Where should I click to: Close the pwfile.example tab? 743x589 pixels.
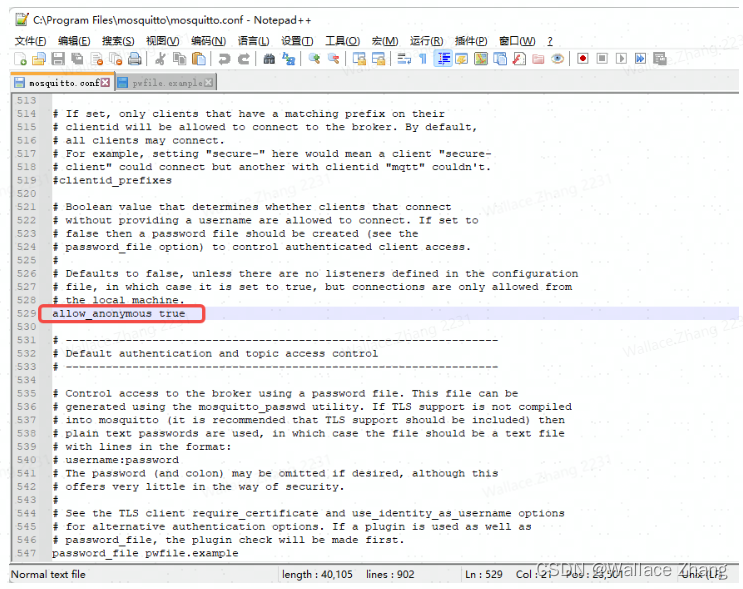pyautogui.click(x=208, y=83)
